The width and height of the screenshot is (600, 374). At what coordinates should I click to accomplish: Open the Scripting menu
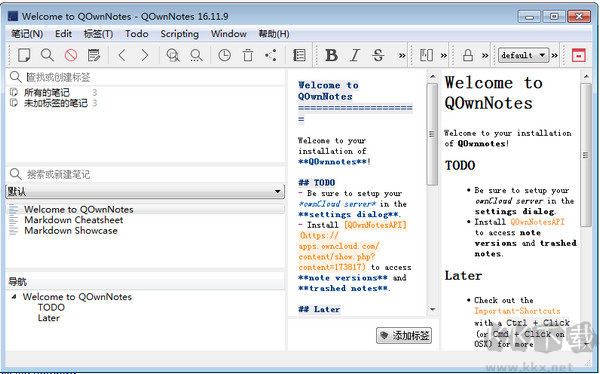click(x=179, y=34)
